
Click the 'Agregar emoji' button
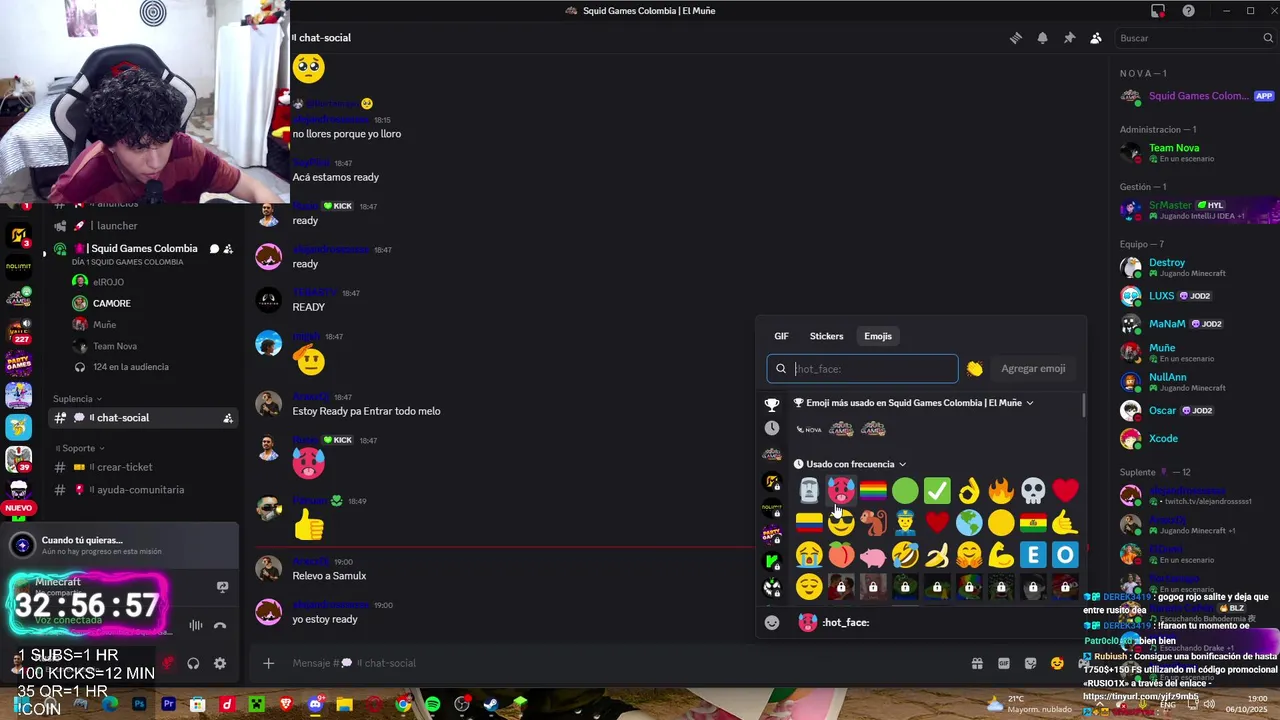pos(1033,369)
